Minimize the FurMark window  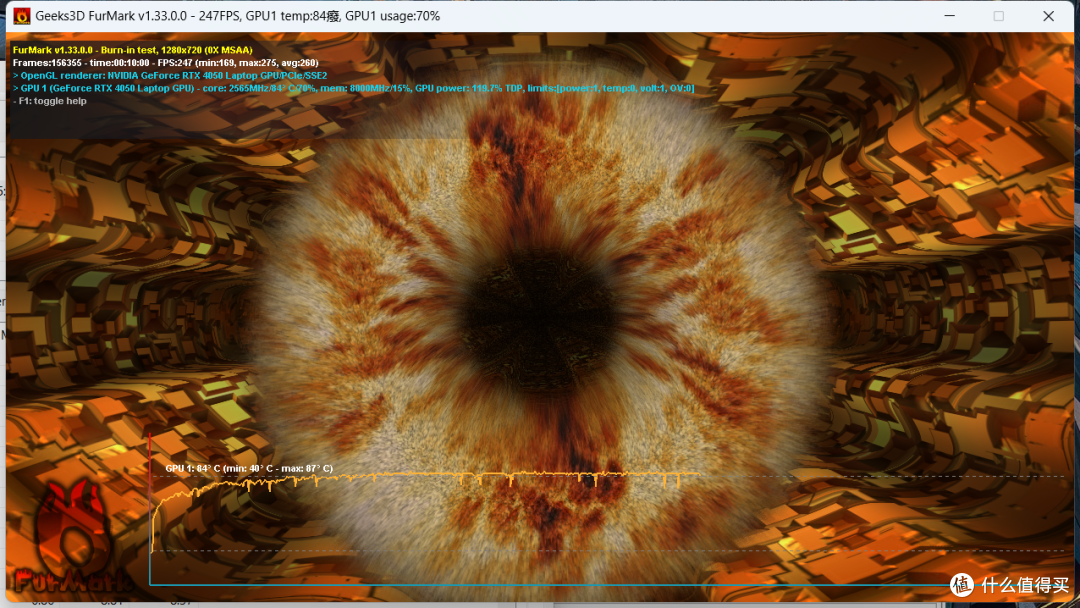(949, 16)
